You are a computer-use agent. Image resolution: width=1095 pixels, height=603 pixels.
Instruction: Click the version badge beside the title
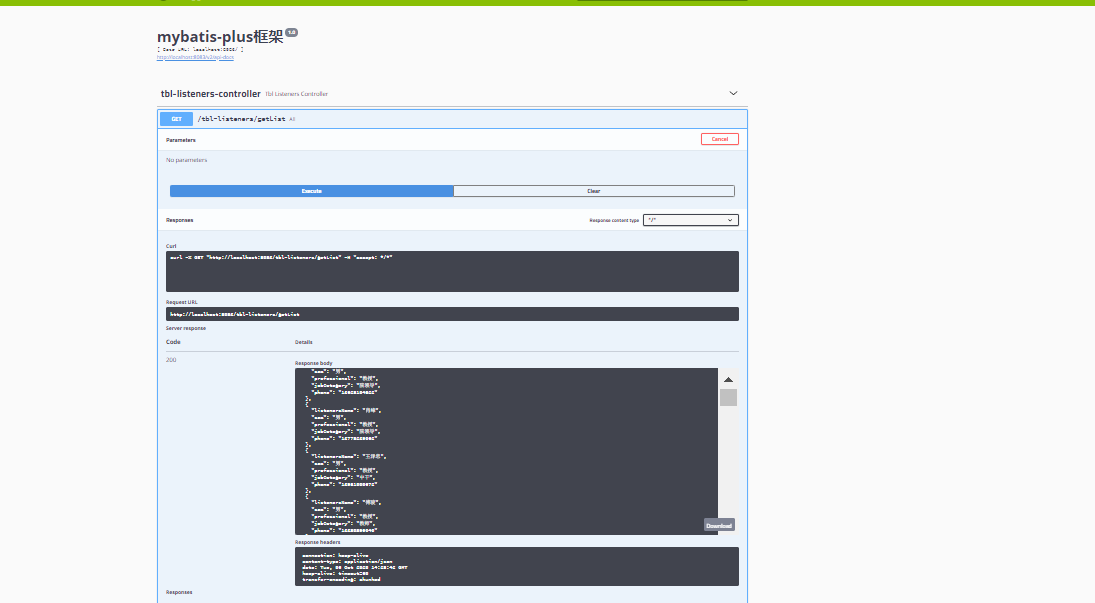(x=291, y=32)
